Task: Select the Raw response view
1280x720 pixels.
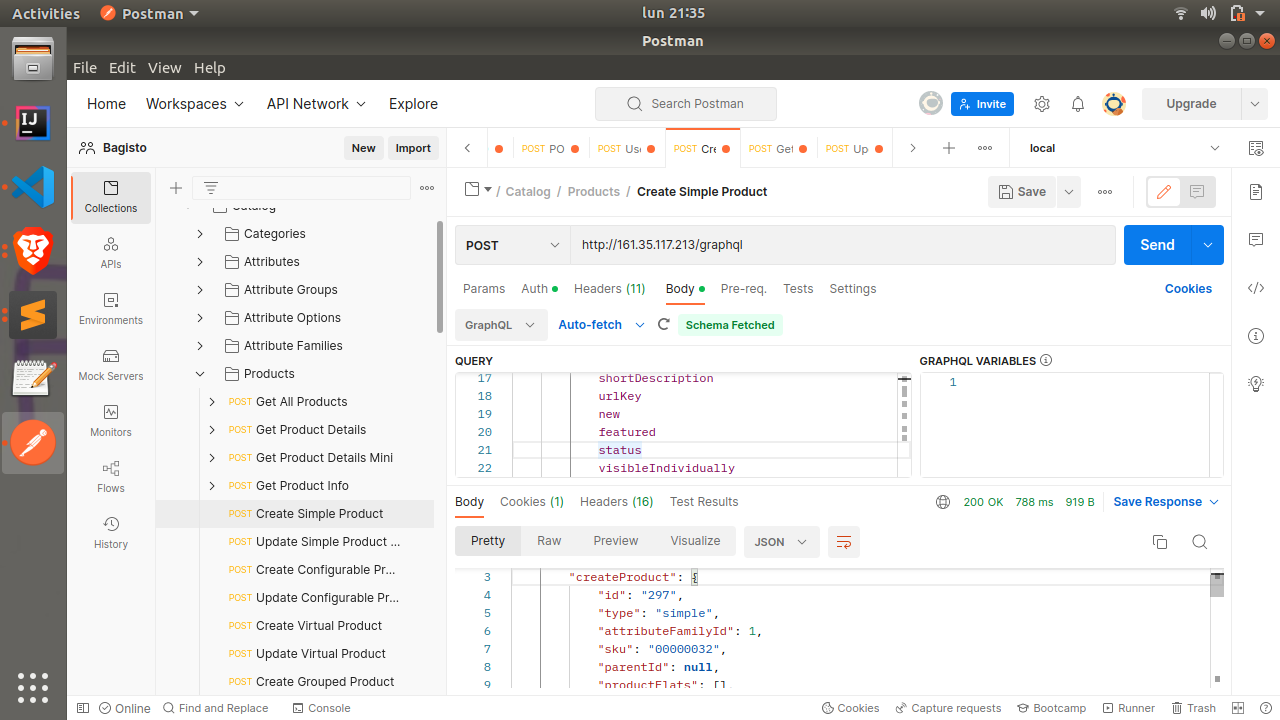Action: (x=549, y=541)
